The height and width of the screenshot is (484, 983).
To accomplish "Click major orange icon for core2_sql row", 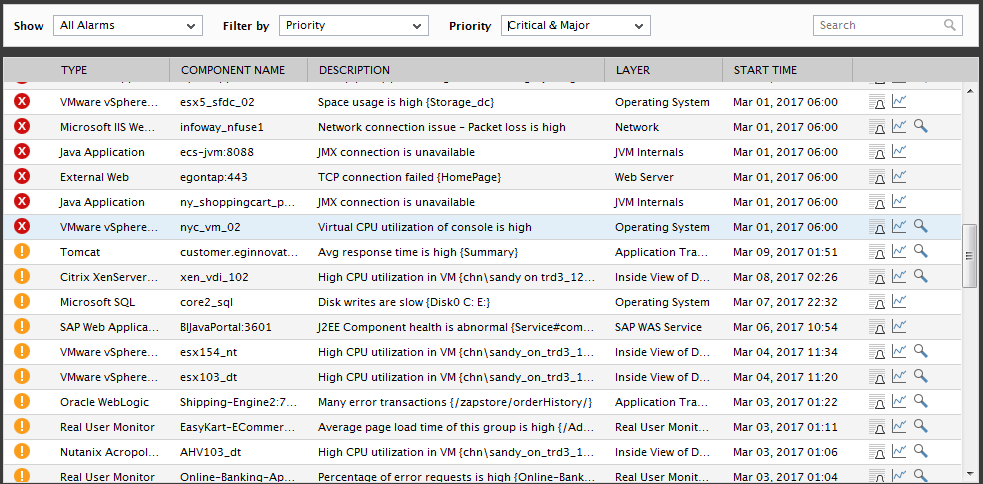I will tap(22, 302).
